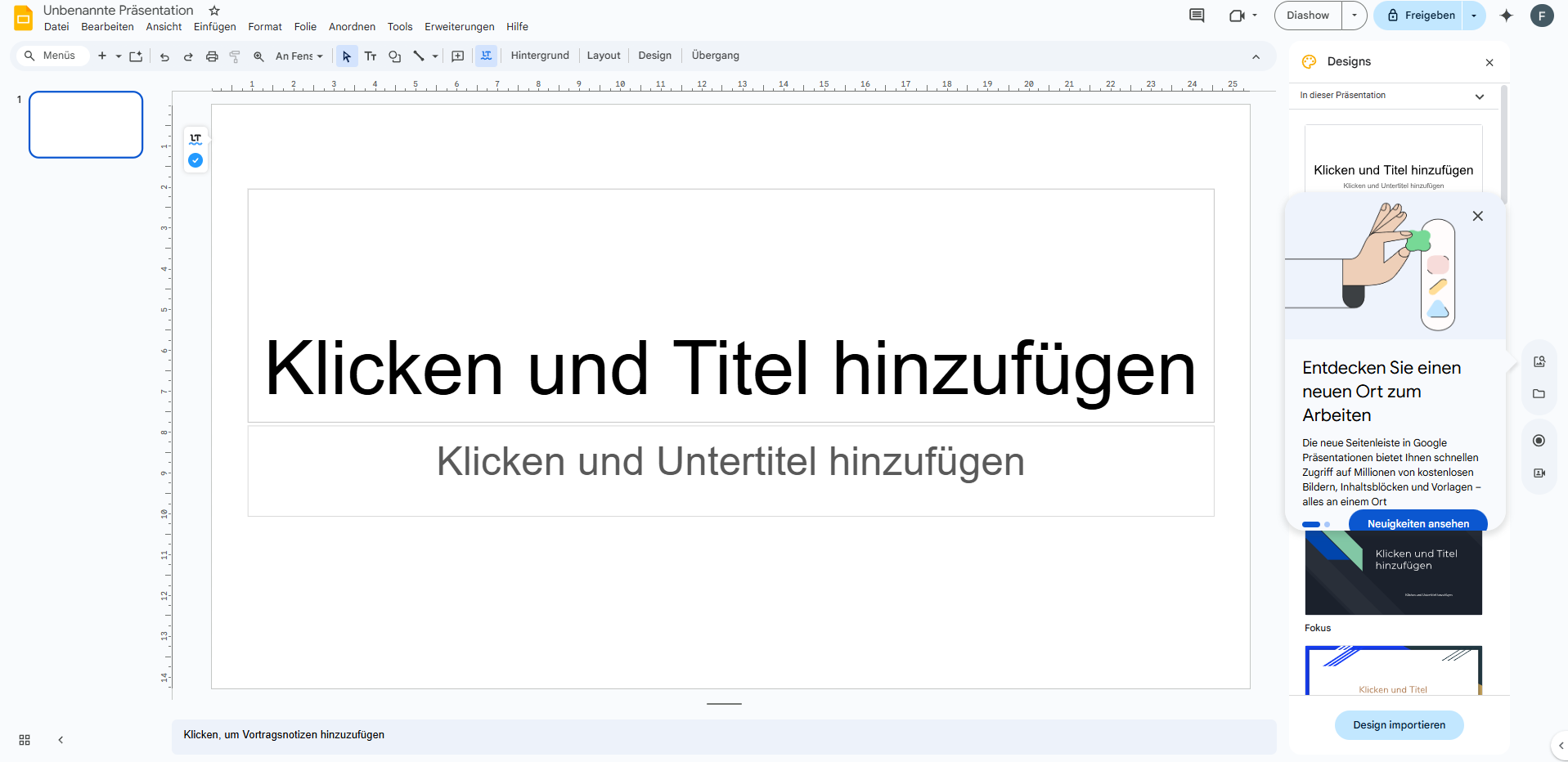The width and height of the screenshot is (1568, 762).
Task: Click the Design toolbar button
Action: (654, 56)
